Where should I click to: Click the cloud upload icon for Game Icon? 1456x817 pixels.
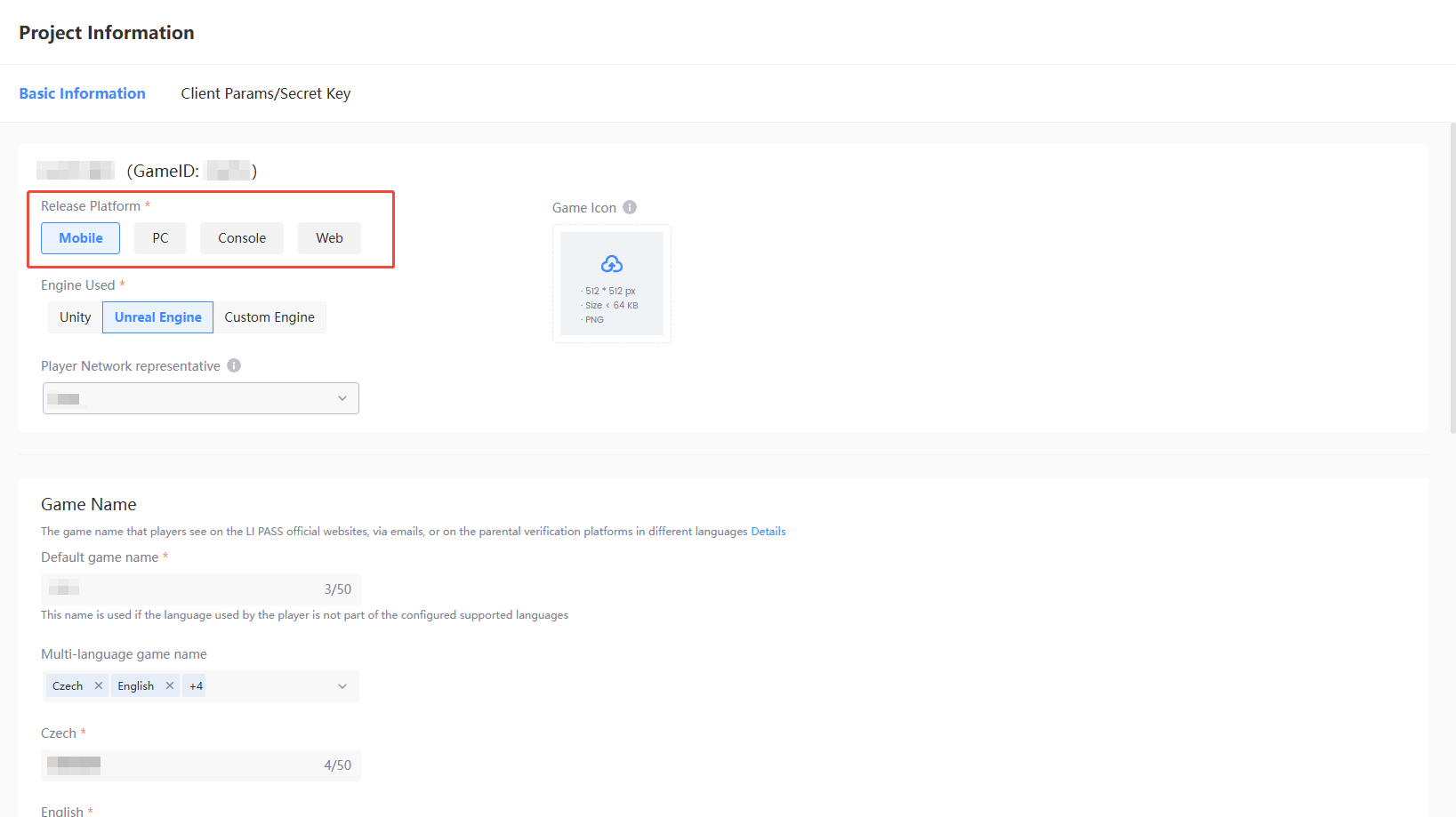click(612, 264)
